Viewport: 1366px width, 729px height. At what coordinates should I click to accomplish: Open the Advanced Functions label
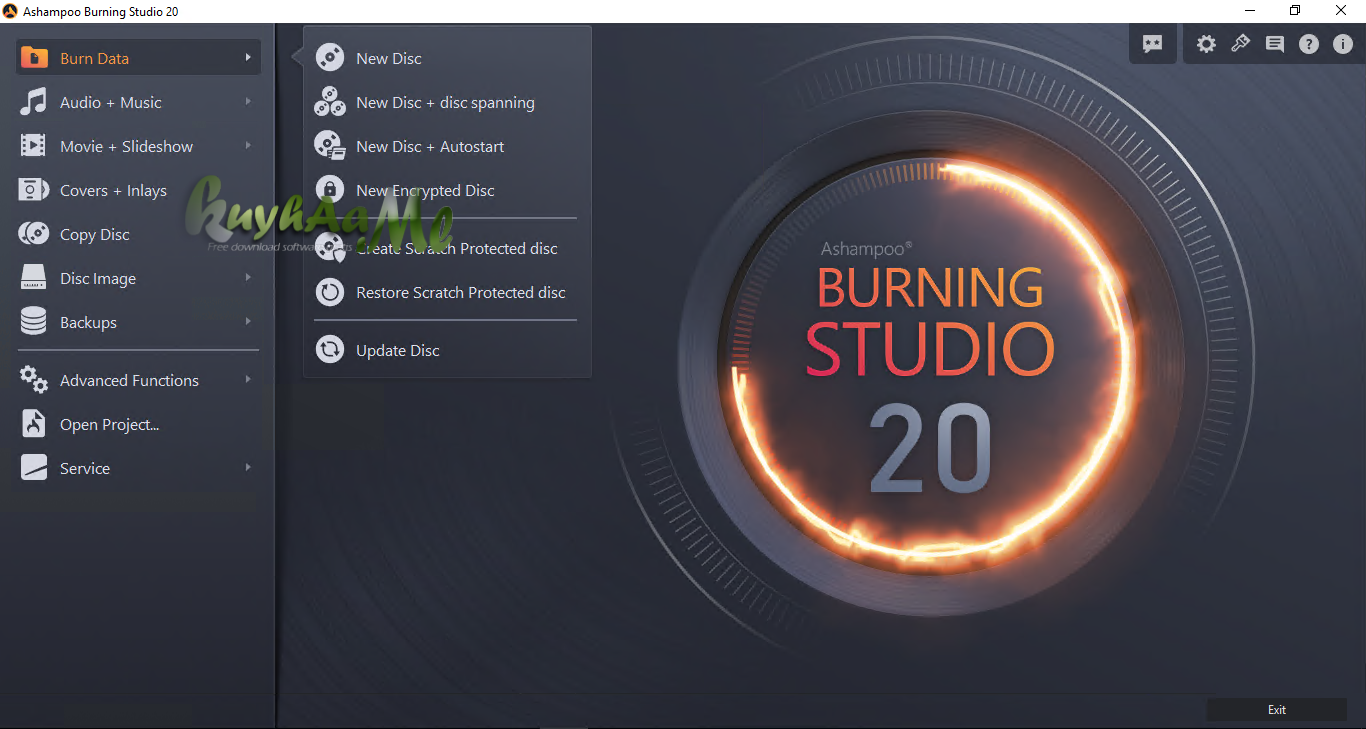(x=129, y=380)
